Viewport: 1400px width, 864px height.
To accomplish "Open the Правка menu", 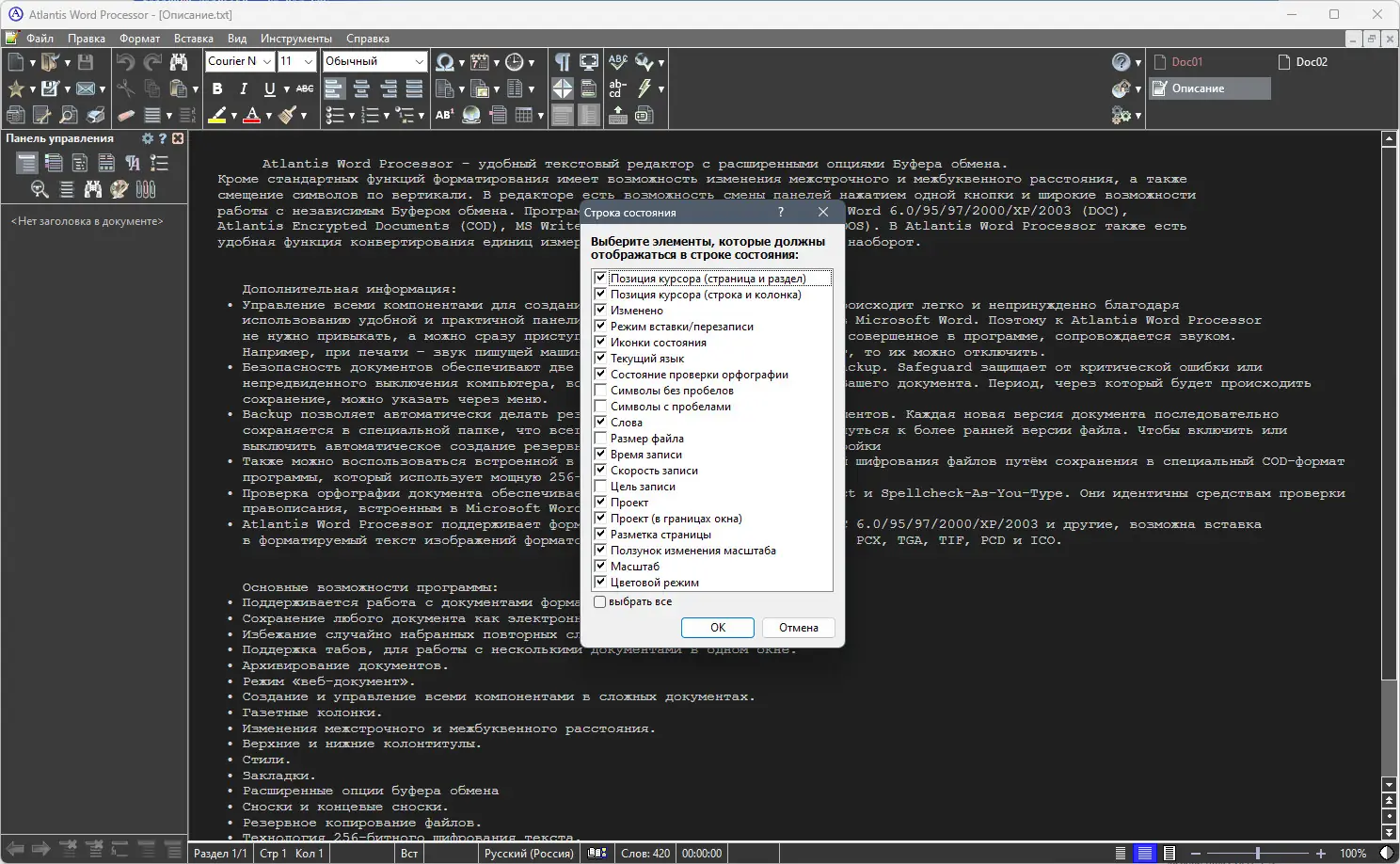I will pos(87,39).
